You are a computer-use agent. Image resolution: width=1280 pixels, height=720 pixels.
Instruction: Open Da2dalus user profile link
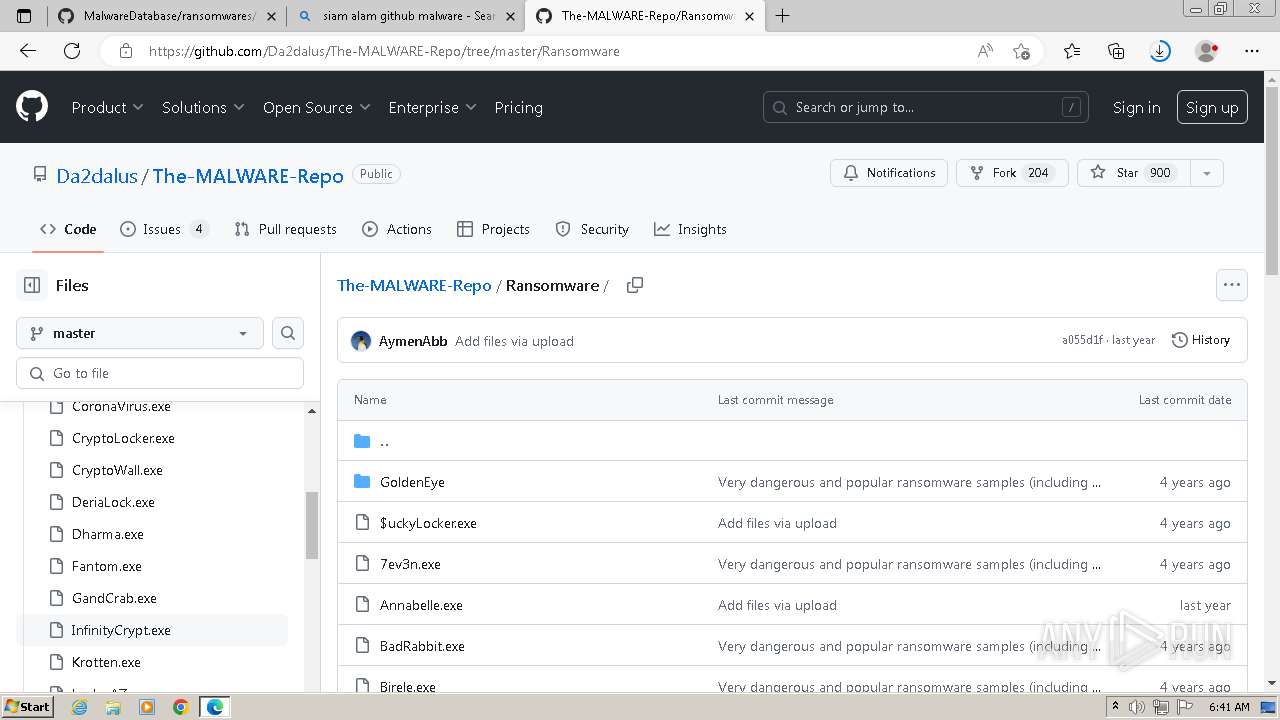97,176
